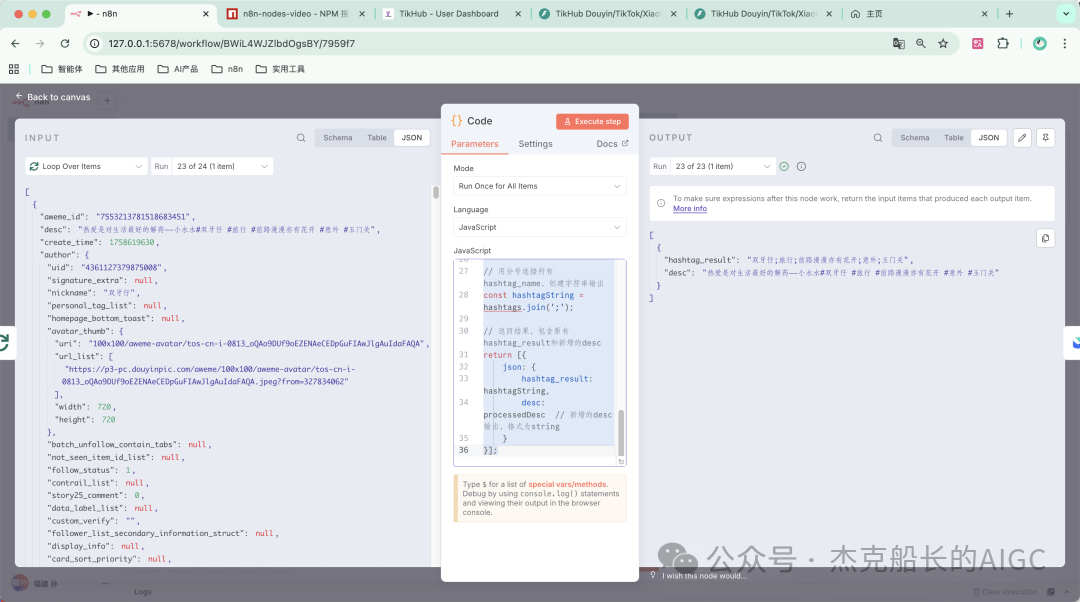
Task: Open the AI产品 bookmarks folder
Action: [178, 69]
